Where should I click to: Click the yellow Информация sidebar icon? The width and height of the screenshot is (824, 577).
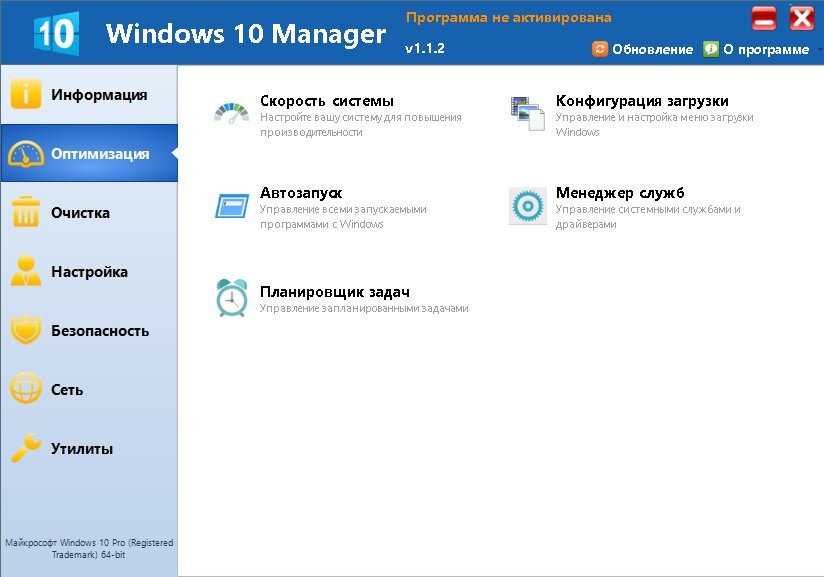click(x=26, y=94)
